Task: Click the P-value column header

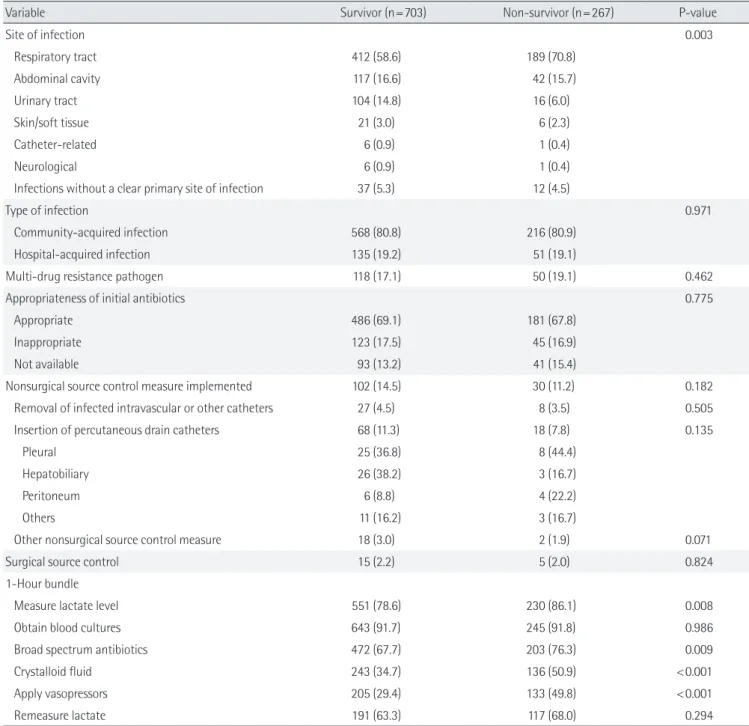Action: point(697,12)
